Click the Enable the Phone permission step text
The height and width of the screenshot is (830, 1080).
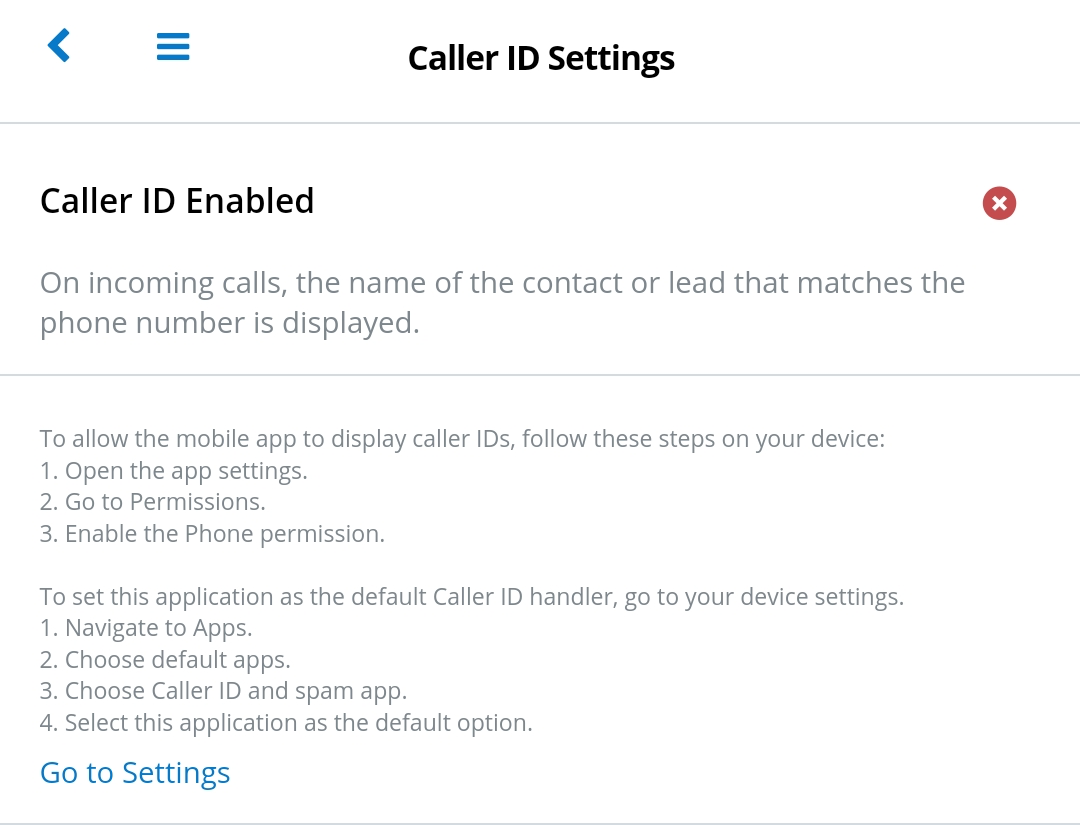(211, 533)
